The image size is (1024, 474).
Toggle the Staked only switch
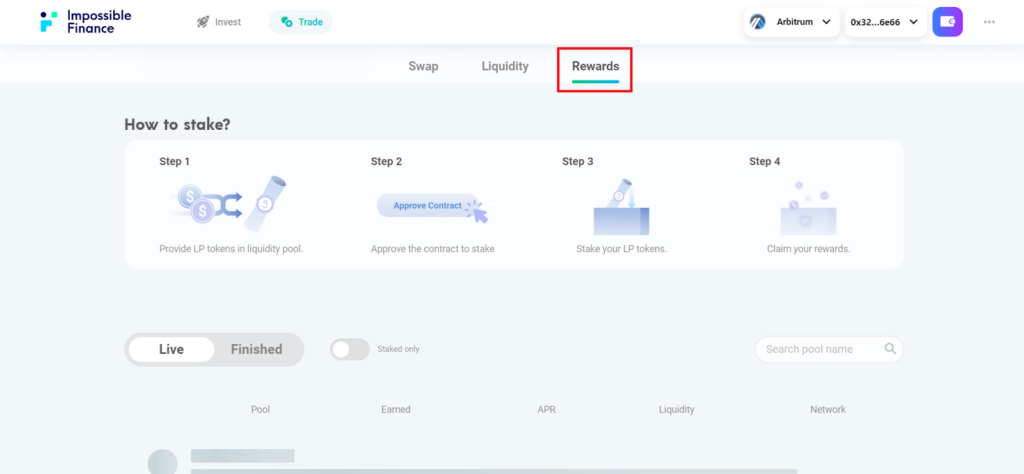click(x=349, y=349)
